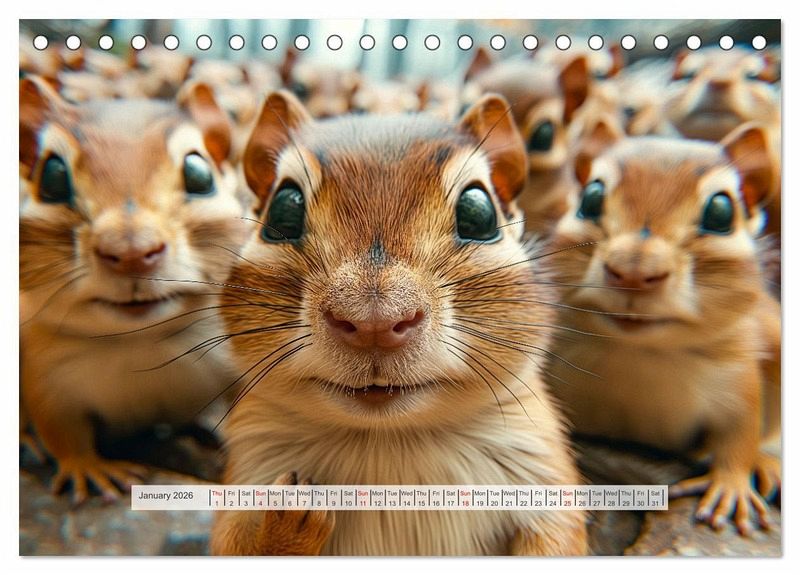
Task: Select Sunday 25 in the calendar strip
Action: [567, 497]
